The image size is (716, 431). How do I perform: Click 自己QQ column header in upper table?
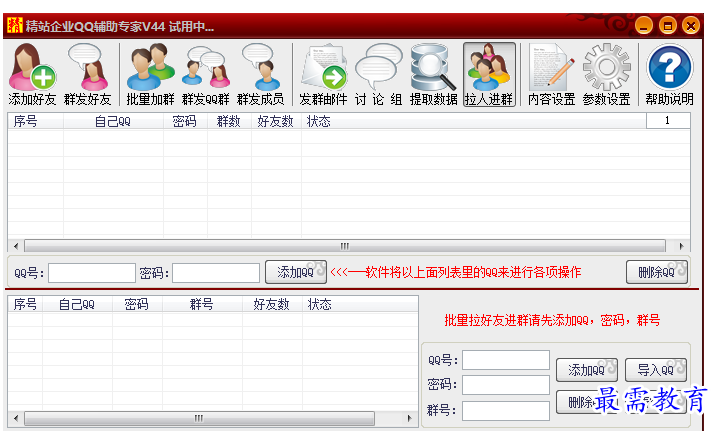pyautogui.click(x=113, y=121)
